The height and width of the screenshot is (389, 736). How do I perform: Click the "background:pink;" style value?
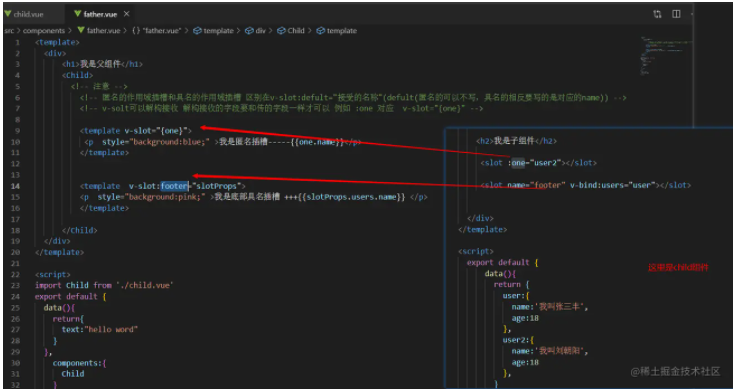(x=165, y=197)
